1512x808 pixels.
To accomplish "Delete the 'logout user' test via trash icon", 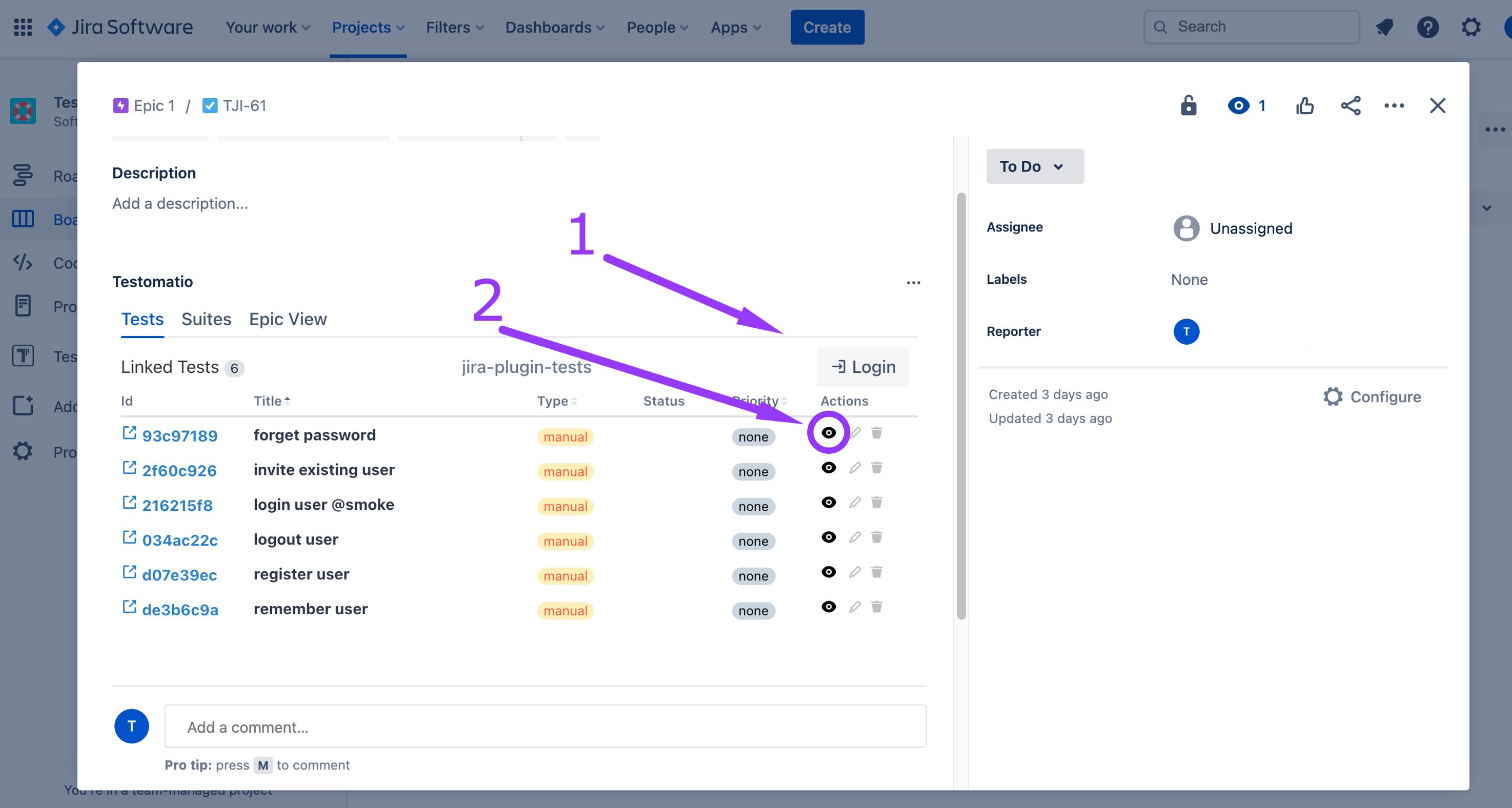I will [876, 537].
